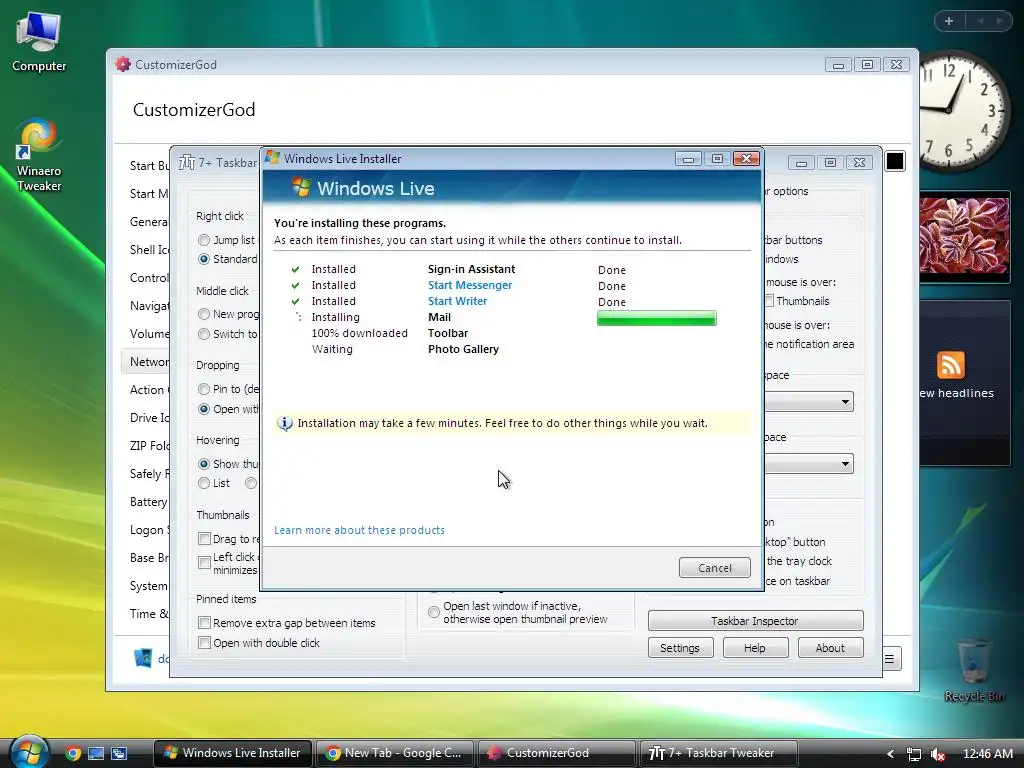Select the Winaero Tweaker desktop shortcut
The width and height of the screenshot is (1024, 768).
click(39, 155)
